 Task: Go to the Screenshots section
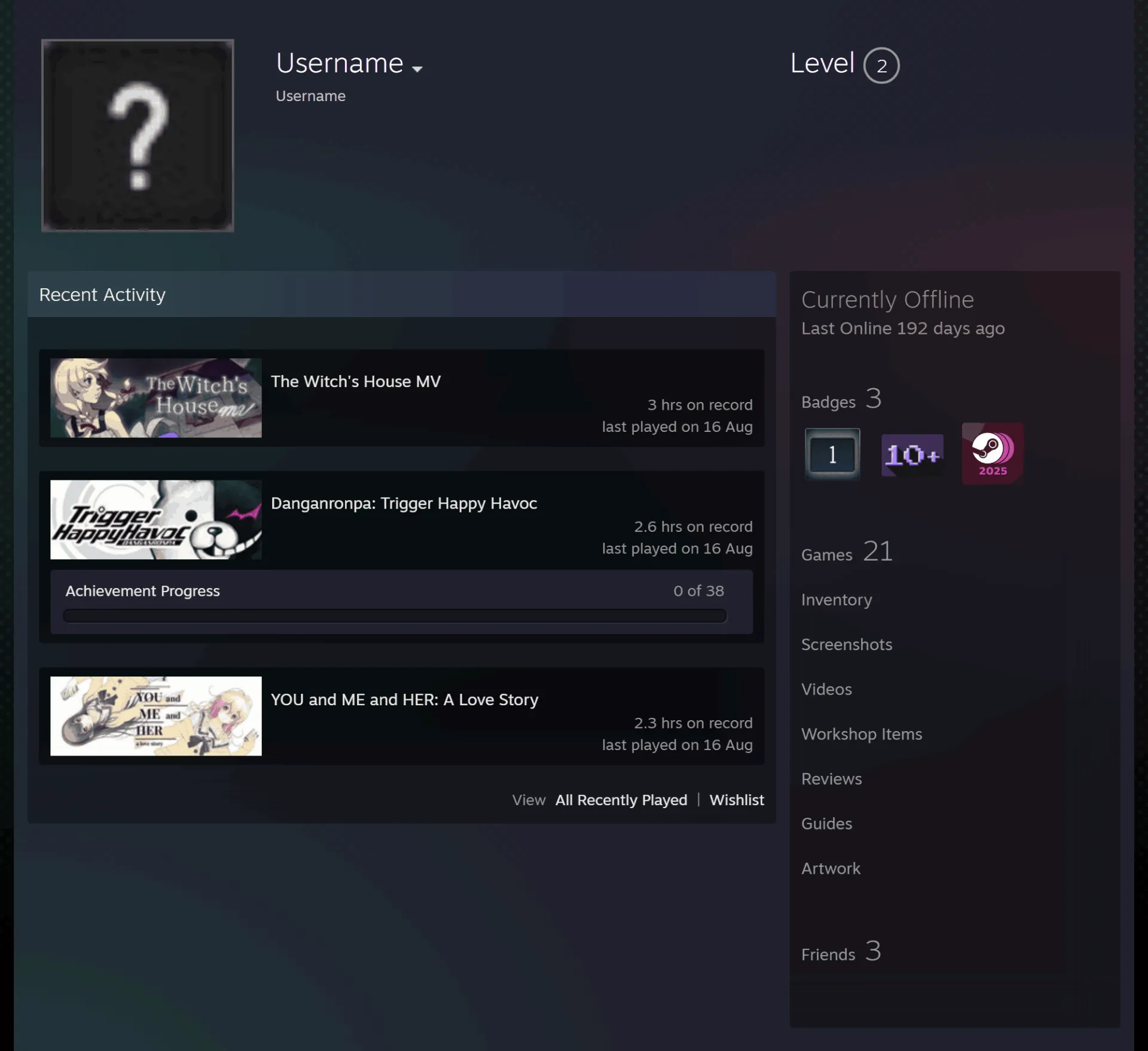(847, 644)
